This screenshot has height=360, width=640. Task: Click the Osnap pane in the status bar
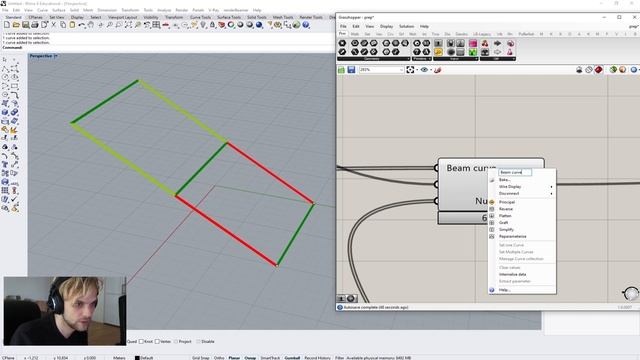[x=250, y=358]
